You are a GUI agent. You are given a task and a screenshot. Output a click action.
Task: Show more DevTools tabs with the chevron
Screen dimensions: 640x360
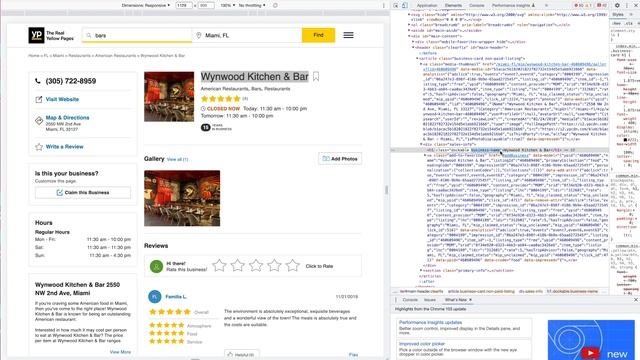pos(546,5)
